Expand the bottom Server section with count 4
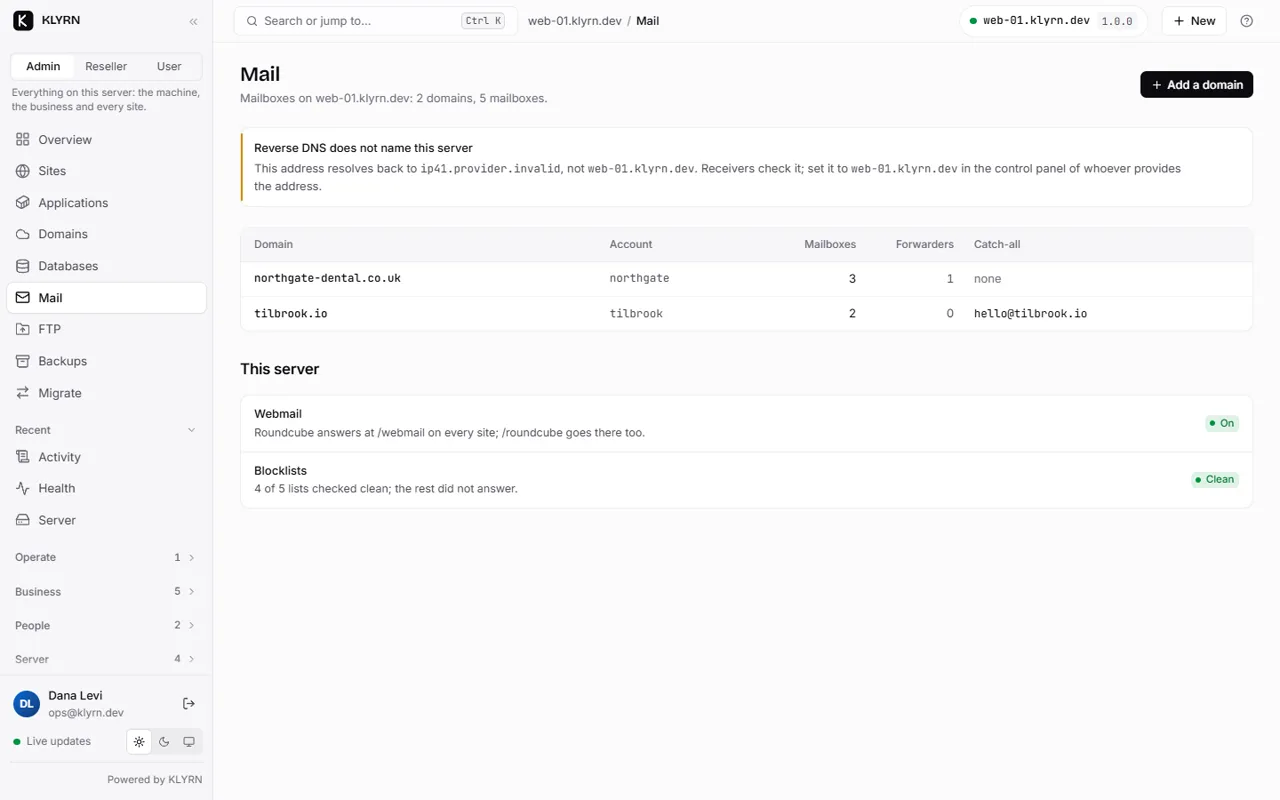 [106, 659]
